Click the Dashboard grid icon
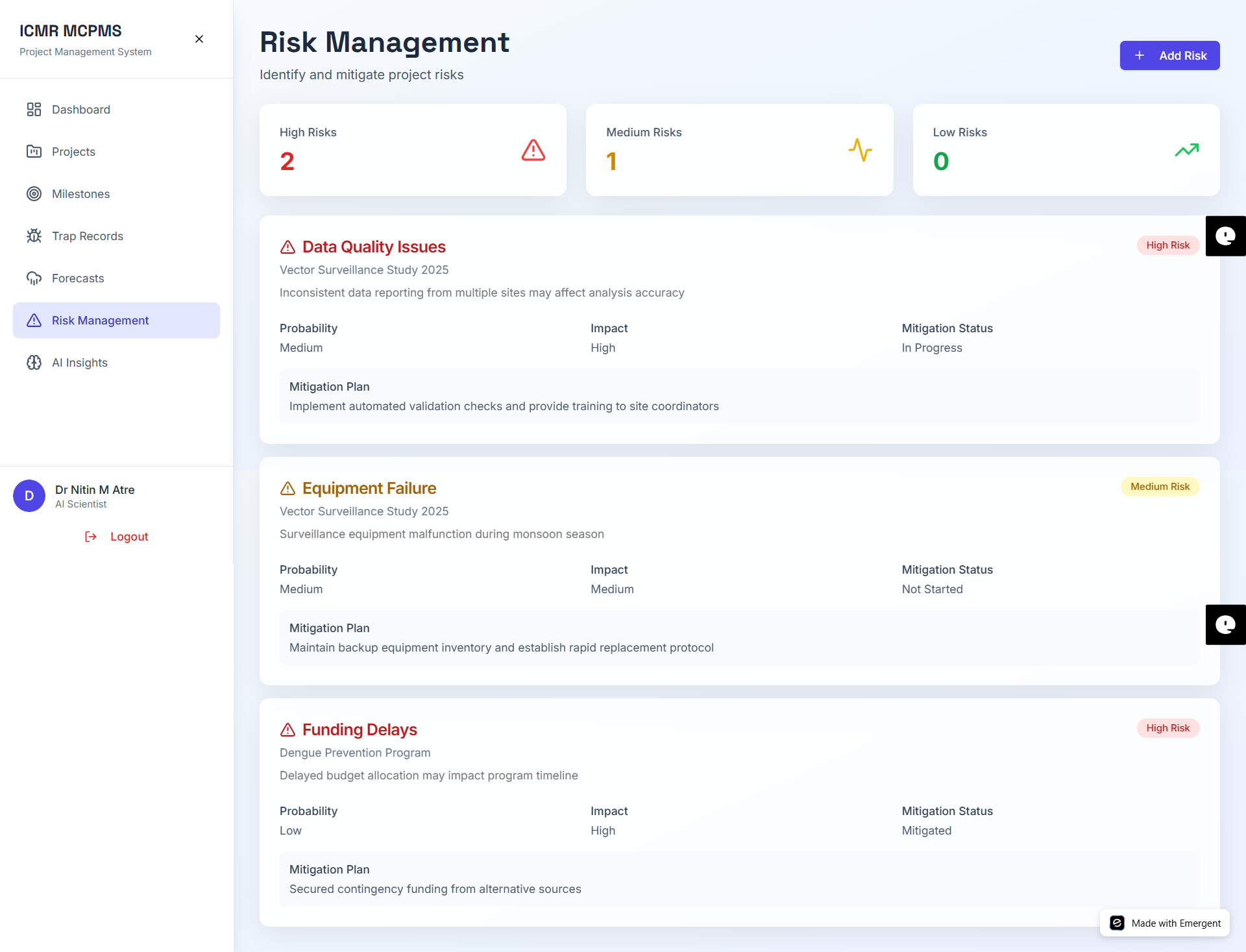This screenshot has width=1246, height=952. tap(34, 110)
